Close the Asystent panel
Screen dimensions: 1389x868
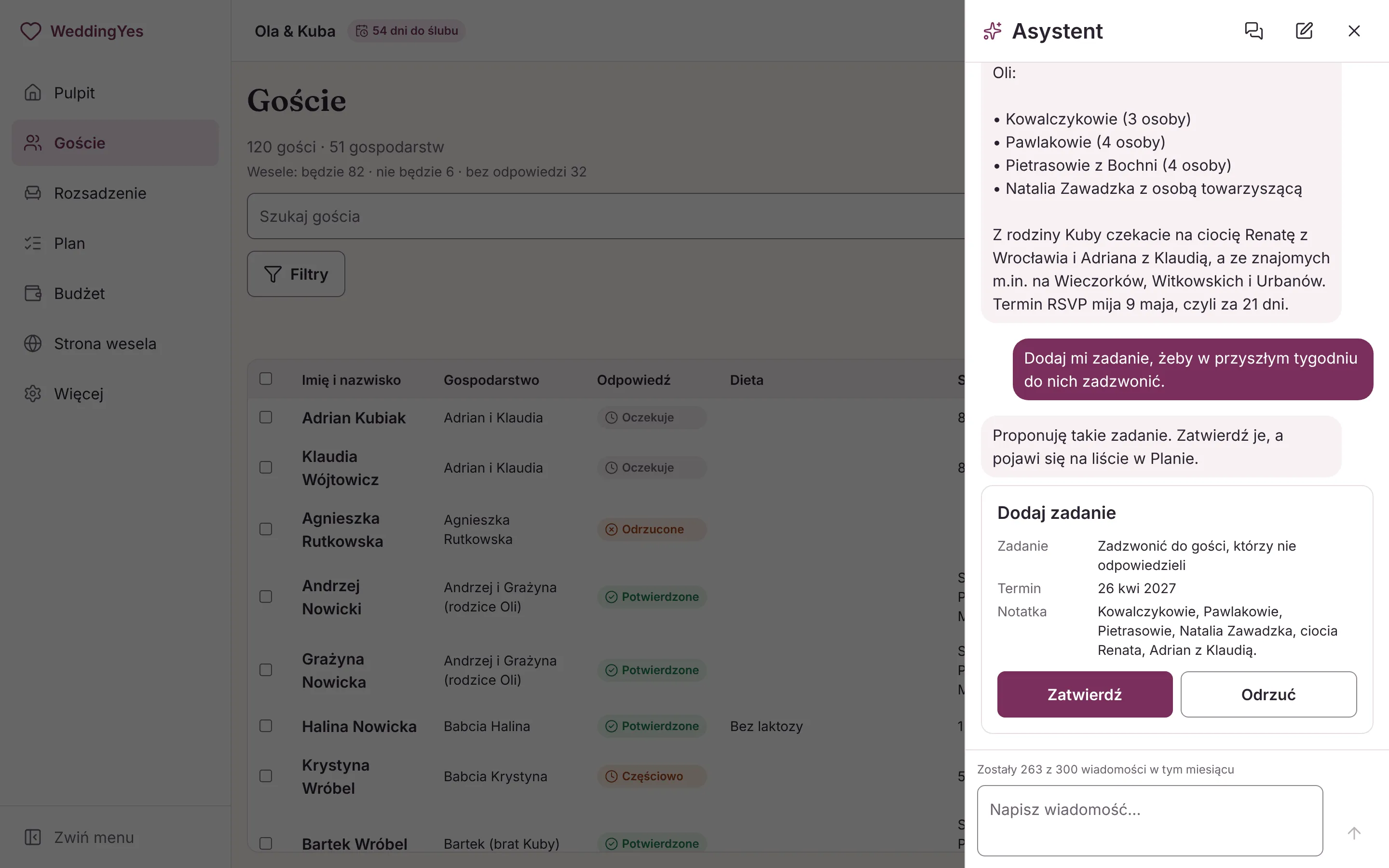click(x=1354, y=31)
